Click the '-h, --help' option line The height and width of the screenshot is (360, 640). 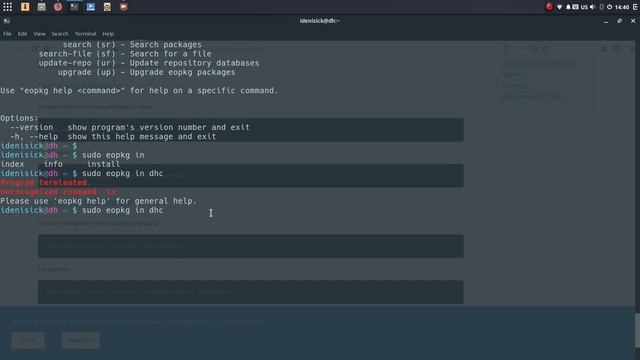click(113, 137)
